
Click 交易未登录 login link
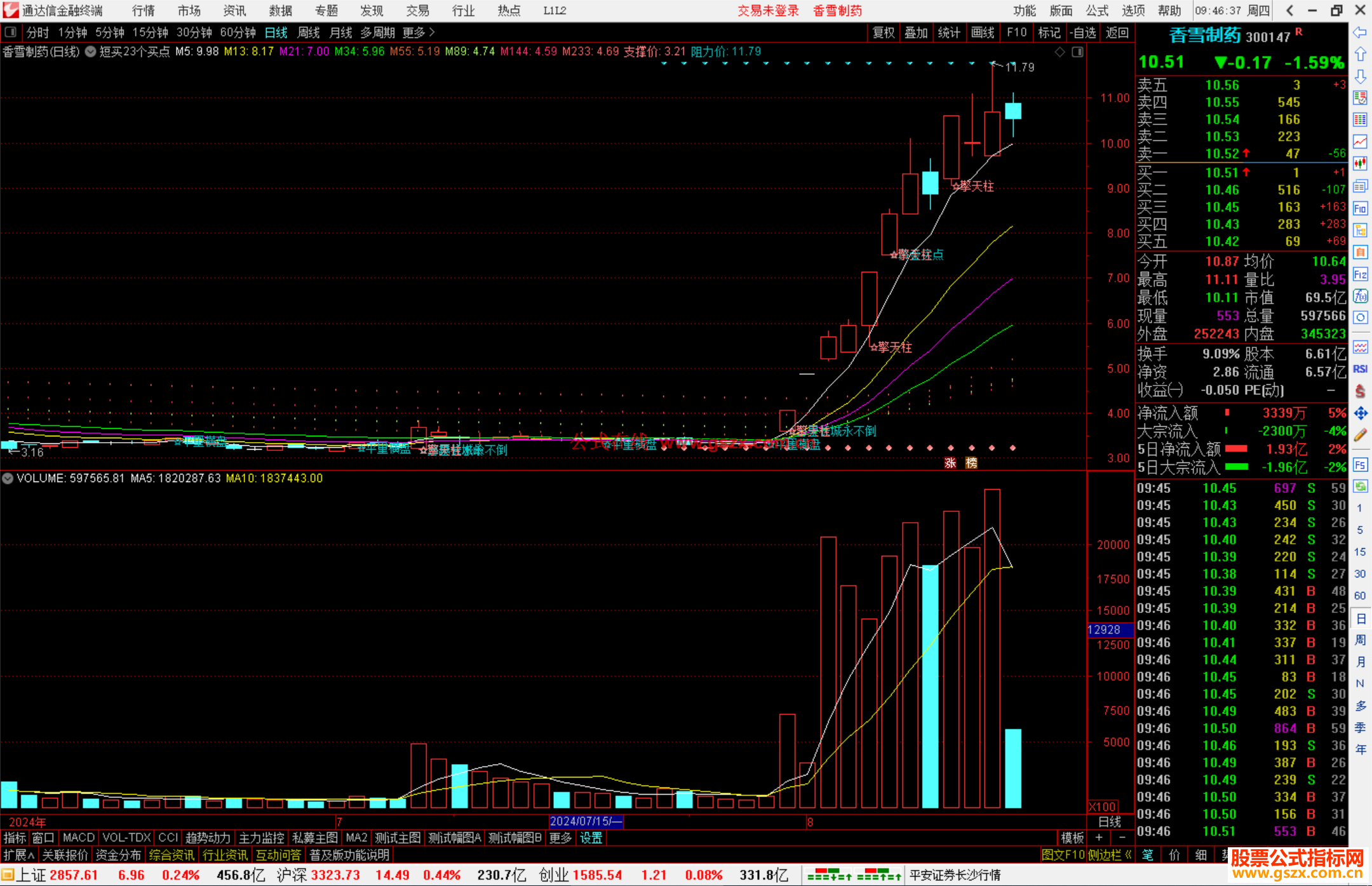point(767,10)
